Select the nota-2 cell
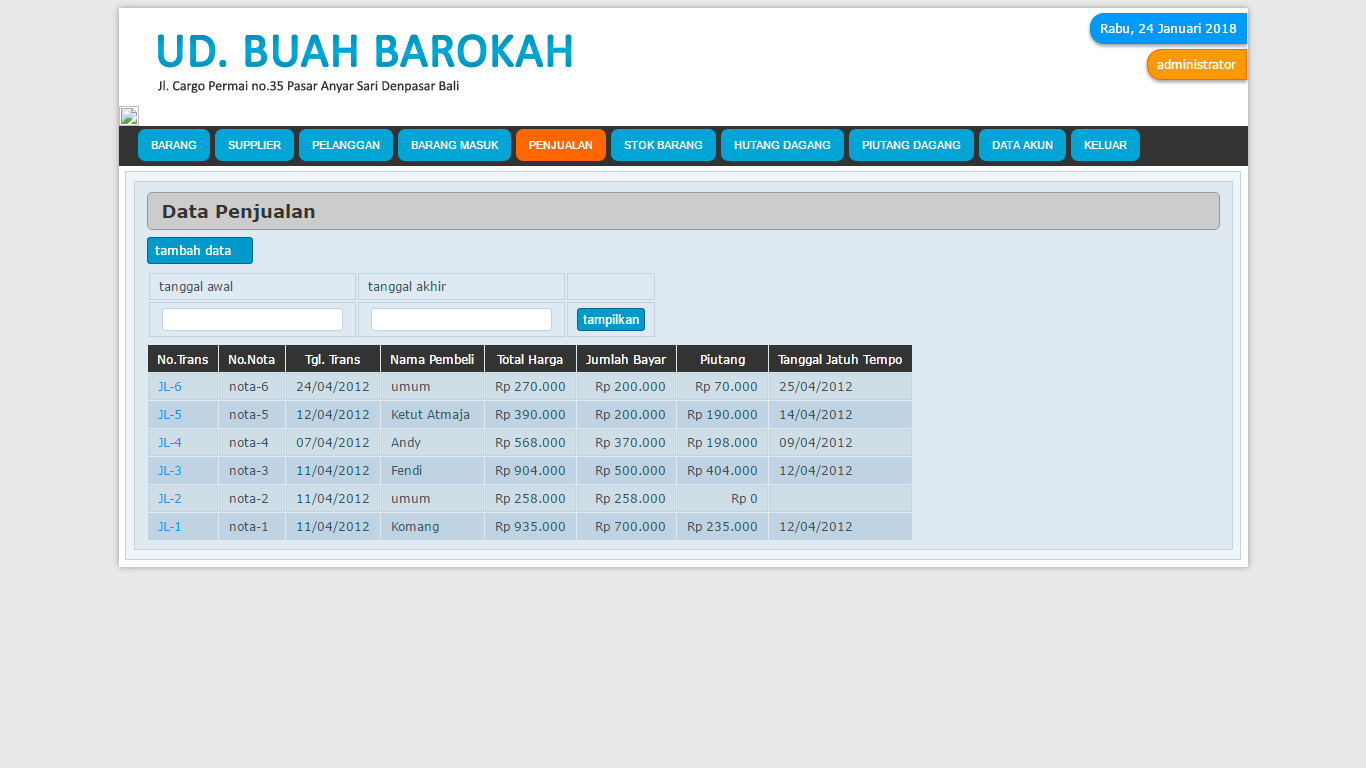 point(252,499)
